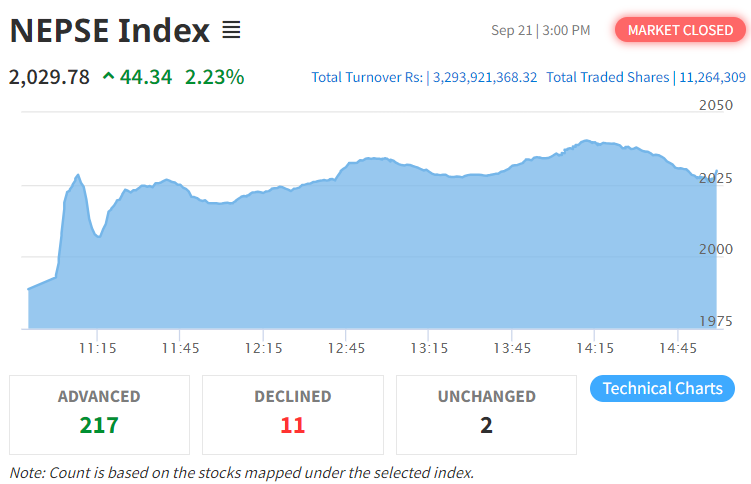Screen dimensions: 751x484
Task: Click the green up arrow change indicator
Action: click(x=108, y=76)
